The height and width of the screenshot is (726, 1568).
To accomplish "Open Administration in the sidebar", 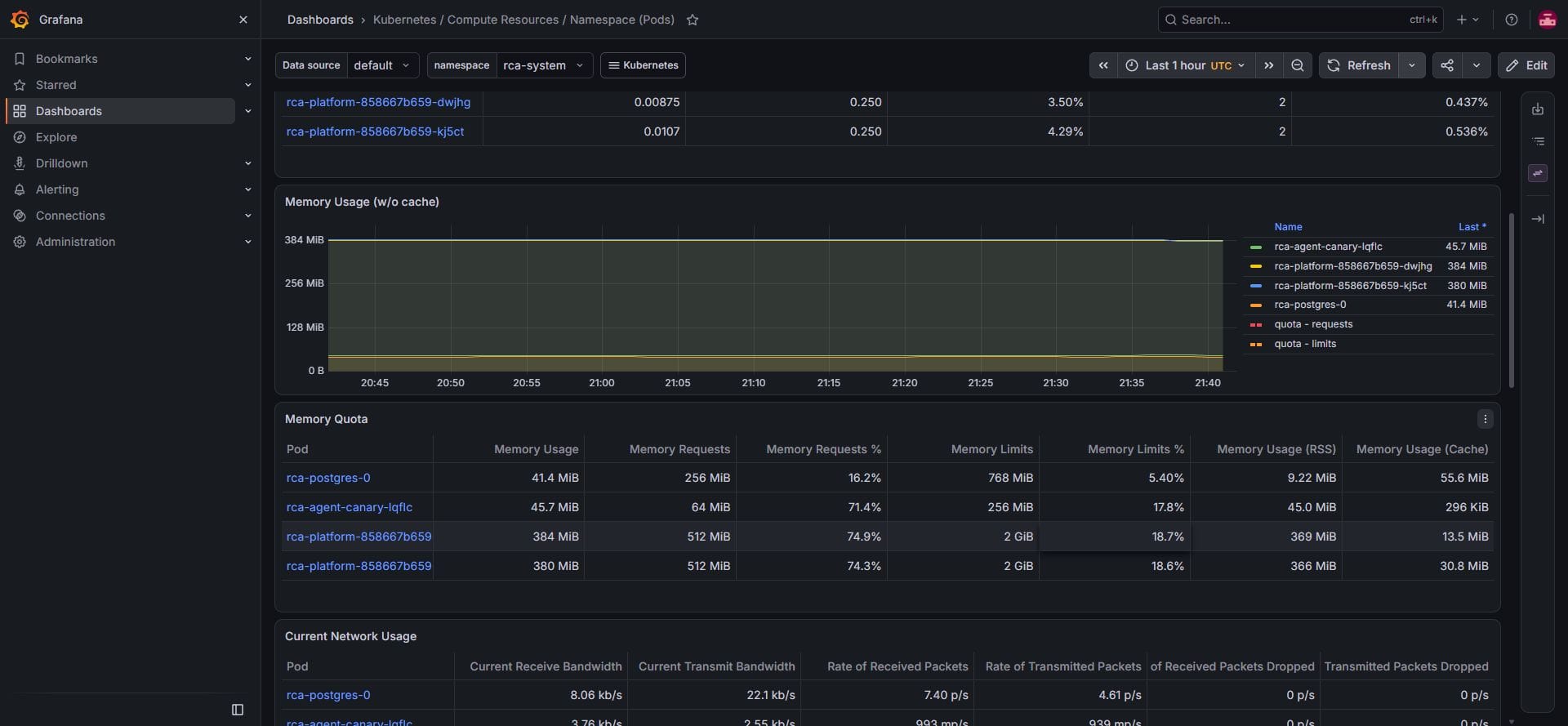I will [75, 242].
